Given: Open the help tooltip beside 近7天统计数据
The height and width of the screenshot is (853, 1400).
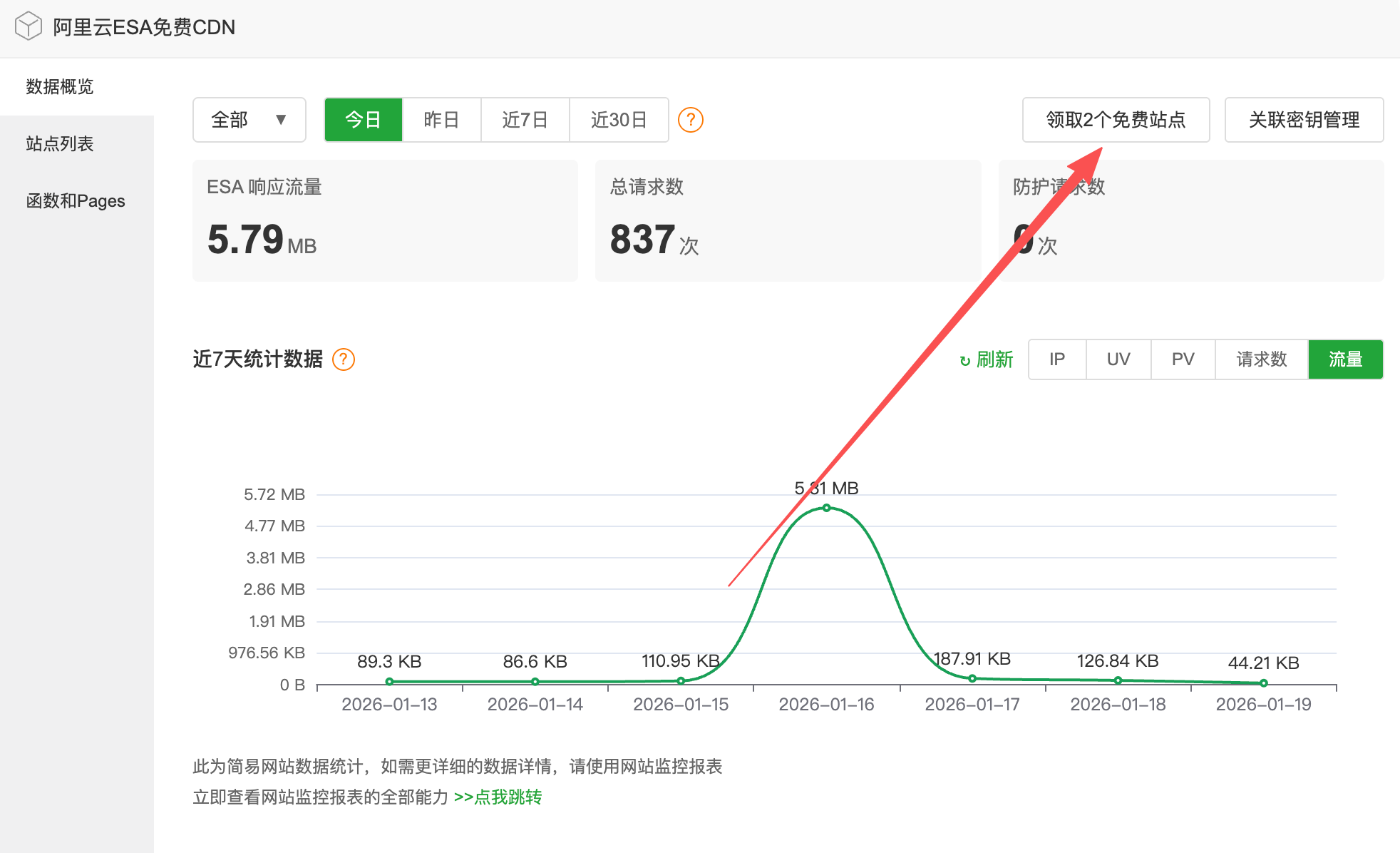Looking at the screenshot, I should click(343, 360).
